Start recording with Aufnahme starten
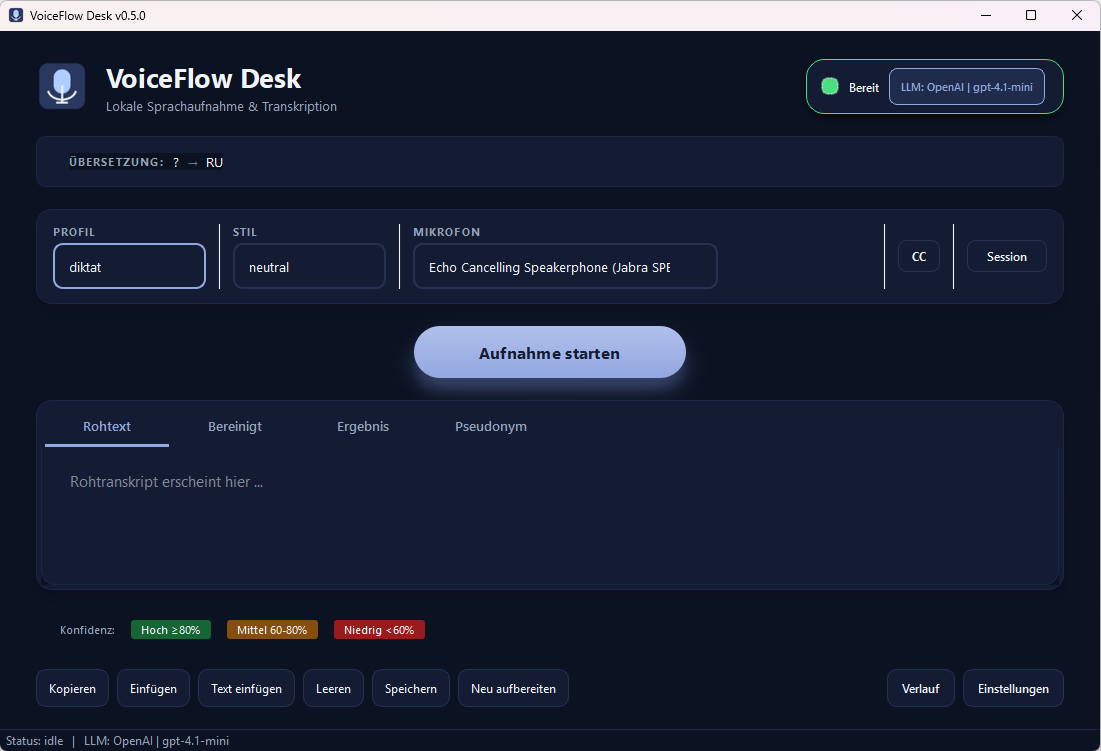 (550, 352)
